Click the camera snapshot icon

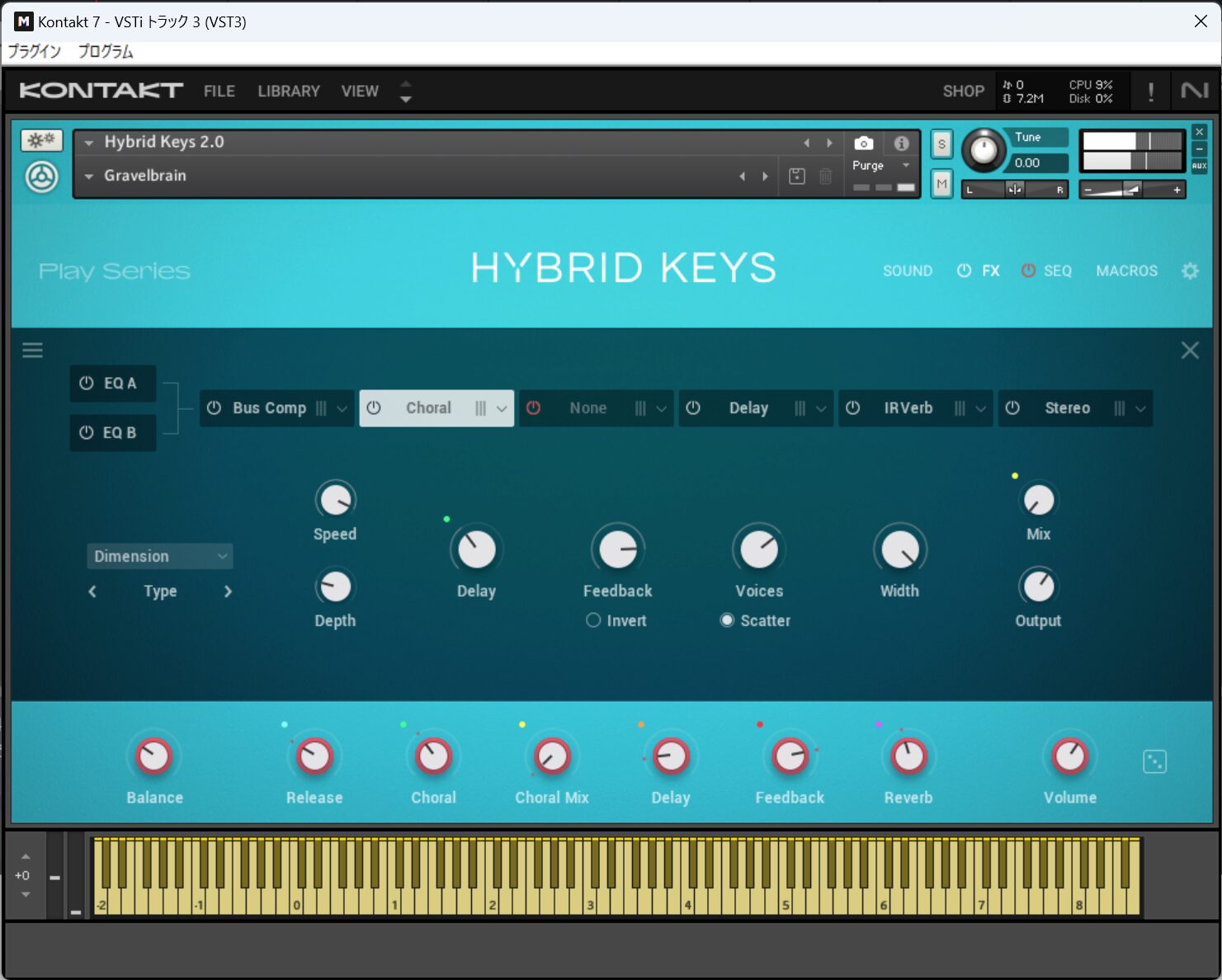pyautogui.click(x=863, y=143)
